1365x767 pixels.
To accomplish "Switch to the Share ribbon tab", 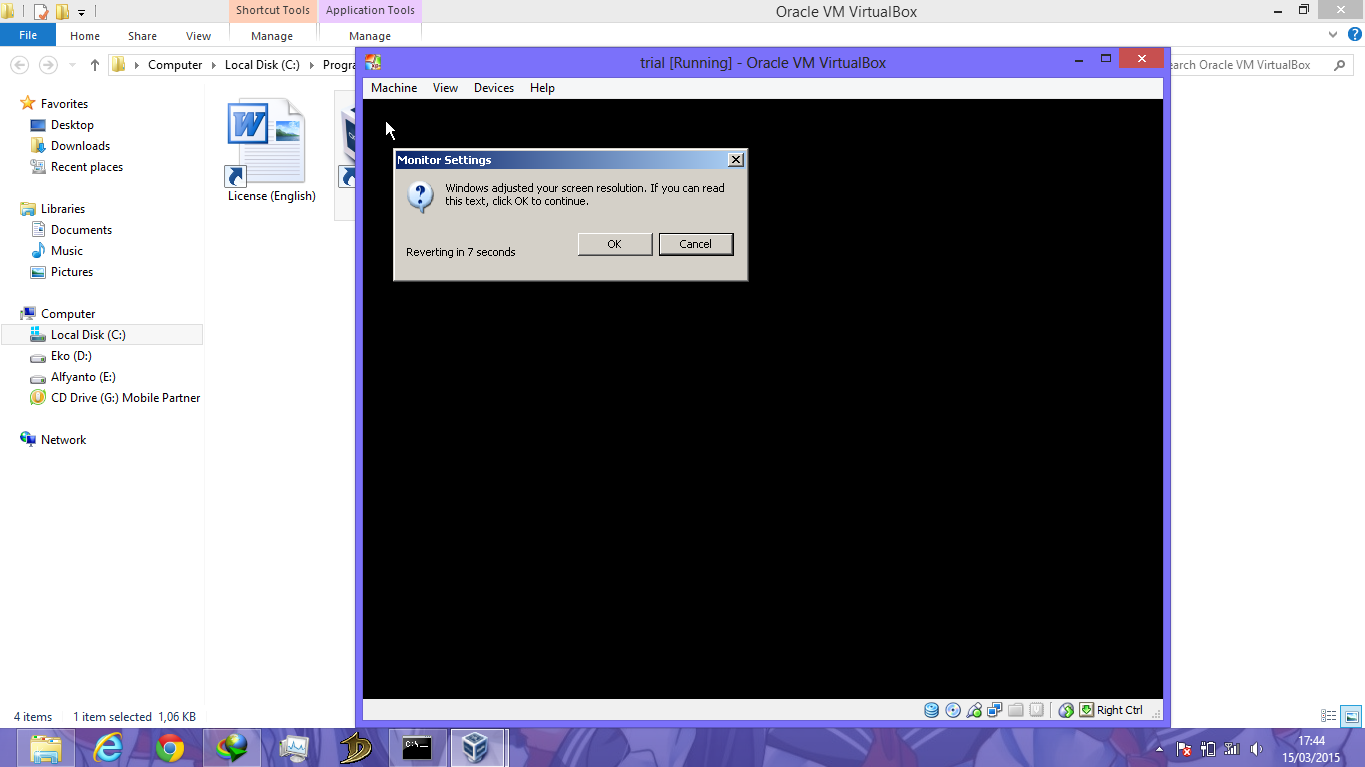I will tap(142, 36).
